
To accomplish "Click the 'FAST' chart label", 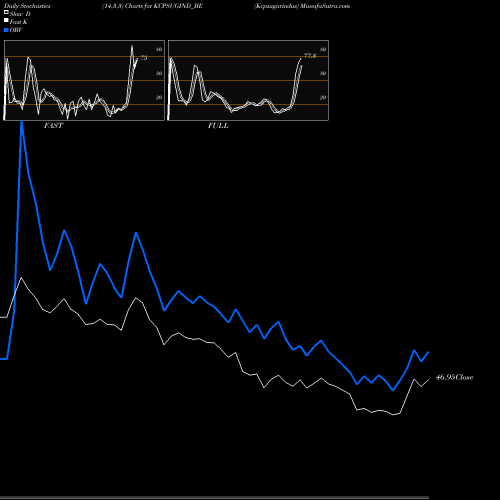I will coord(53,126).
